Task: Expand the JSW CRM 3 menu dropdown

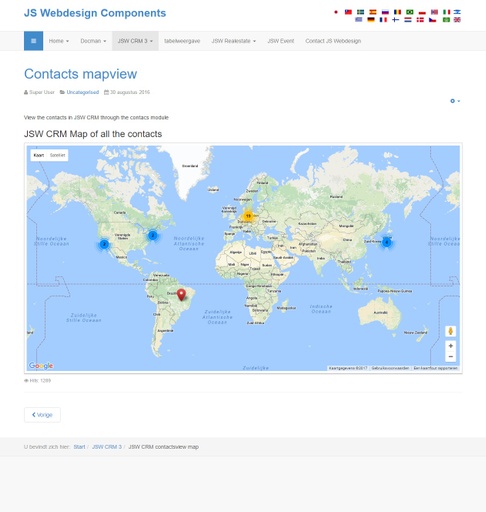Action: tap(135, 41)
